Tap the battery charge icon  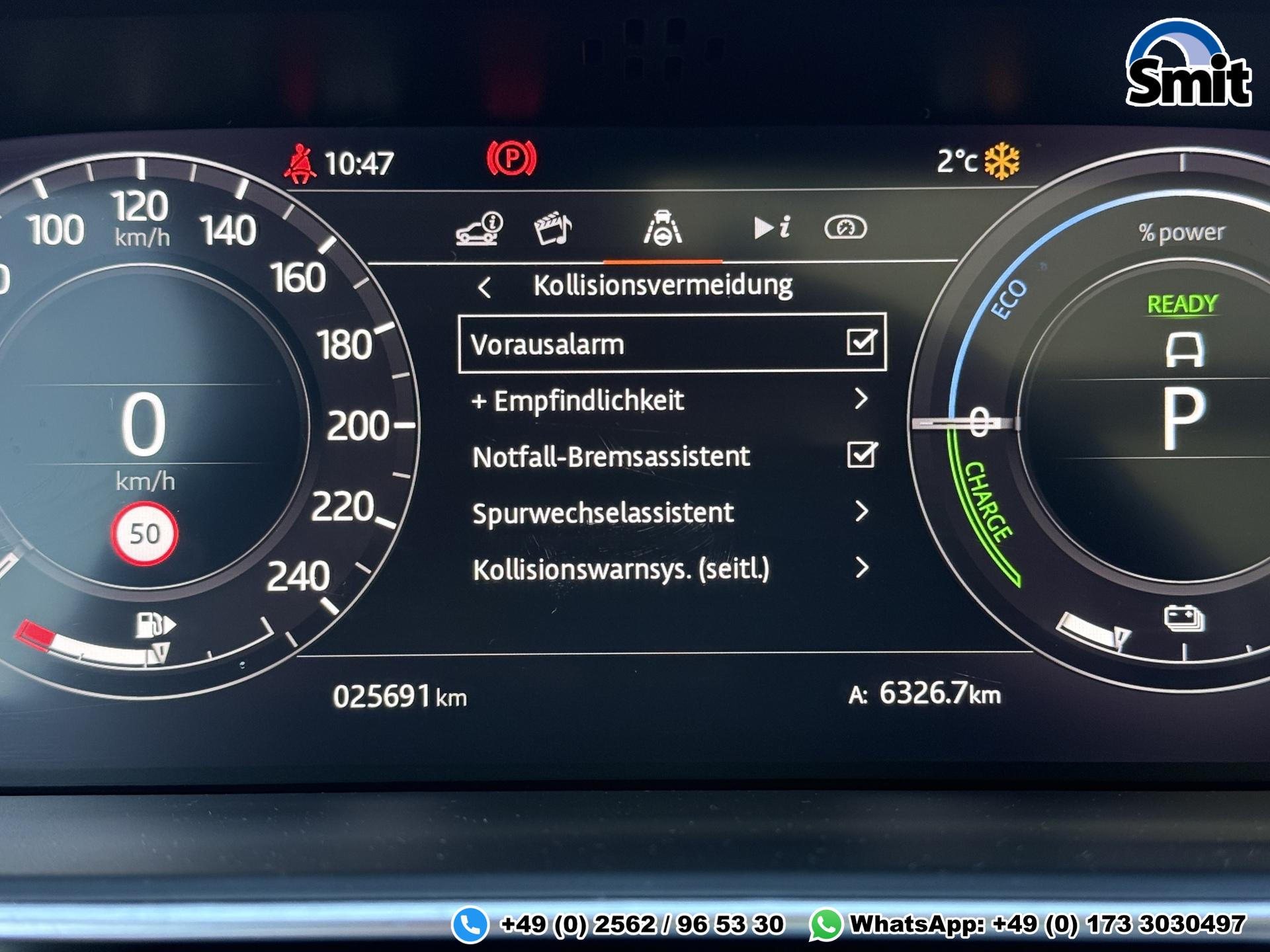click(x=1183, y=619)
